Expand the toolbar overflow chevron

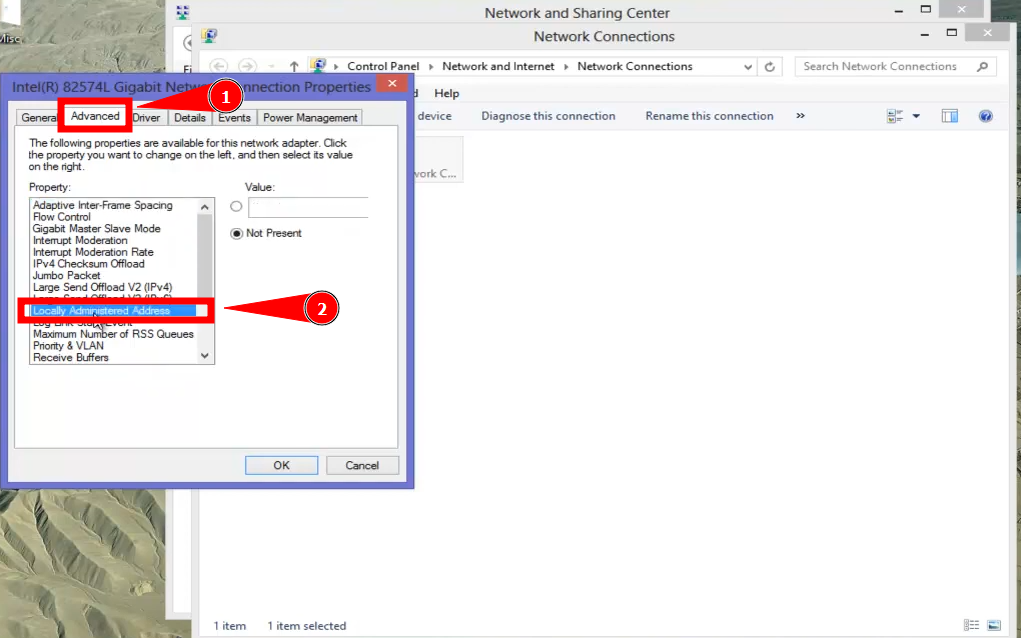(x=800, y=116)
